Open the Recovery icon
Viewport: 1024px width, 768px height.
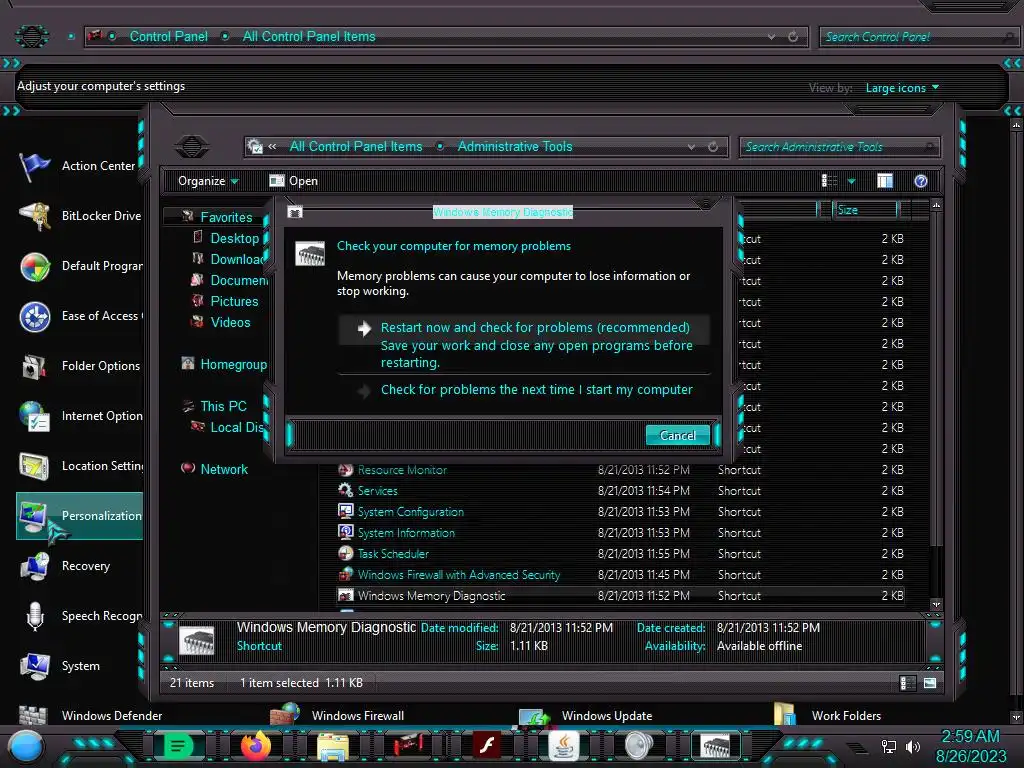pyautogui.click(x=34, y=566)
